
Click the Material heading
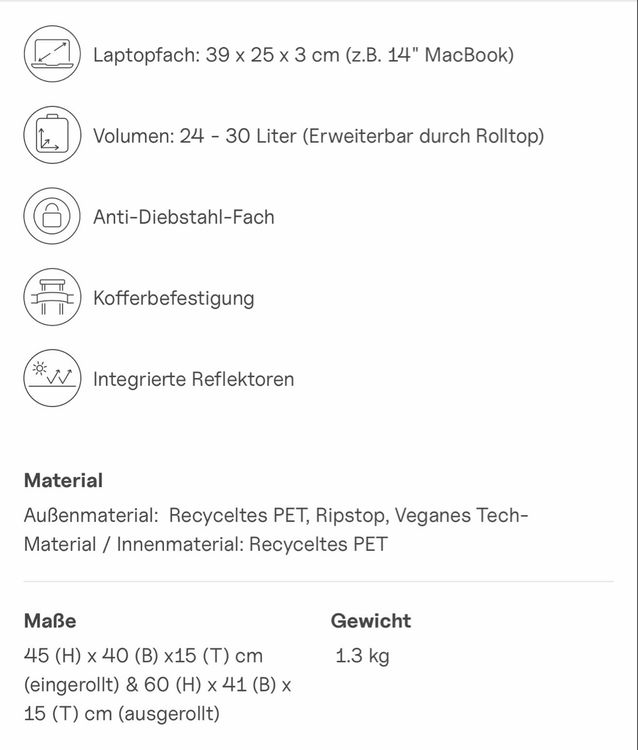[63, 481]
